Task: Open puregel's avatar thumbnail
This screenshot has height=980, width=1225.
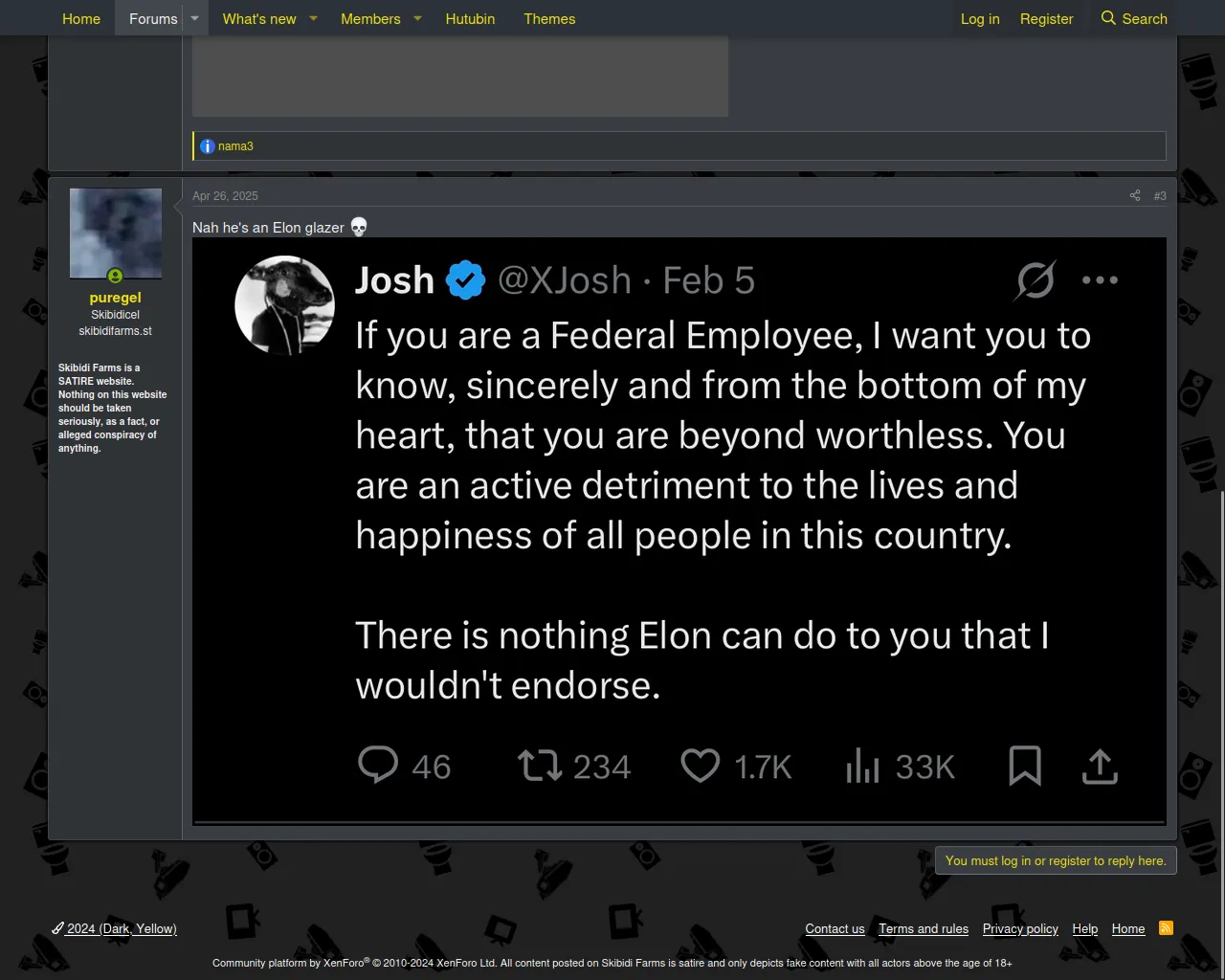Action: click(x=116, y=234)
